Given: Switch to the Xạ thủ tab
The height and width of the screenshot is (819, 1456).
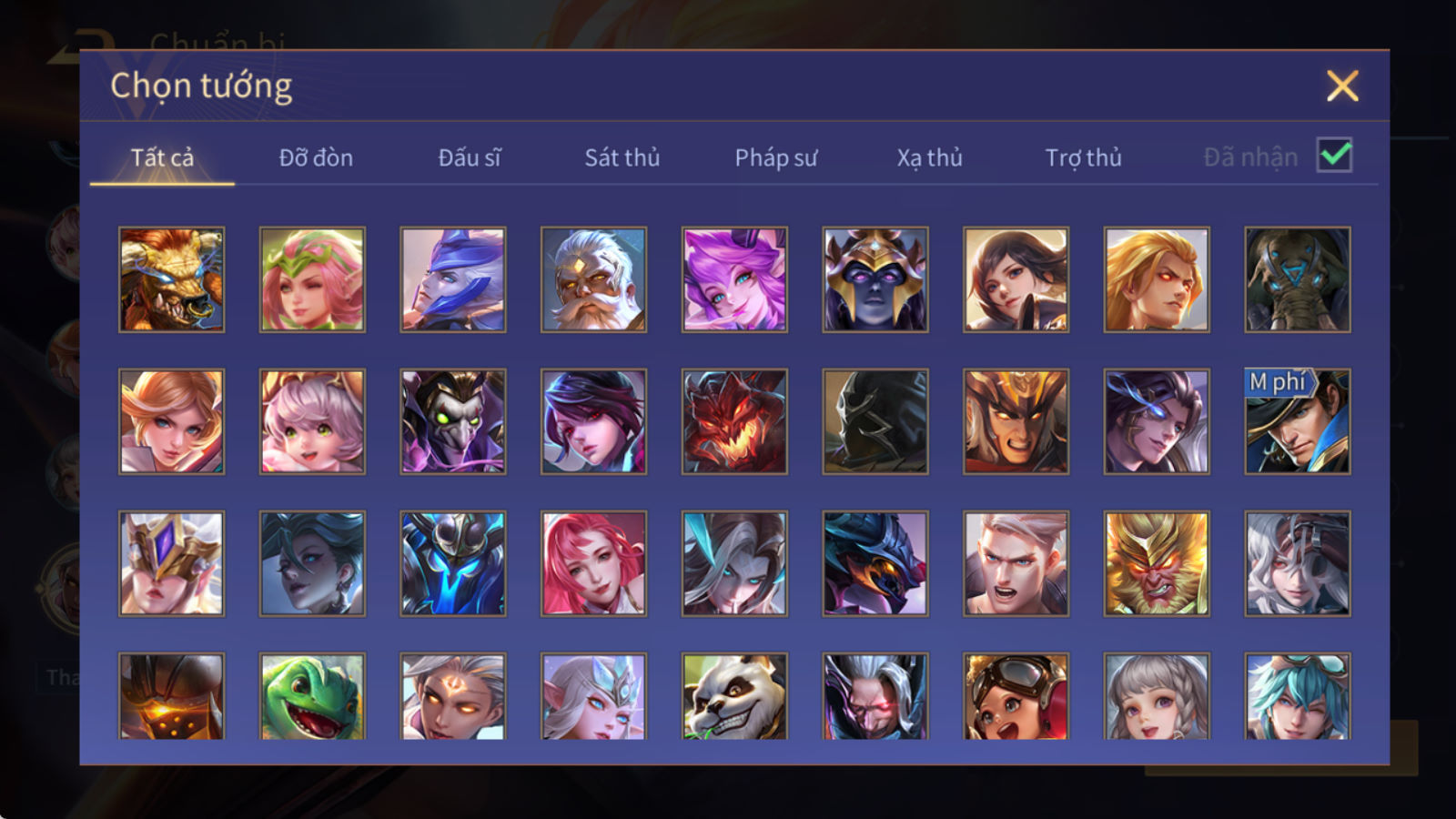Looking at the screenshot, I should tap(929, 157).
